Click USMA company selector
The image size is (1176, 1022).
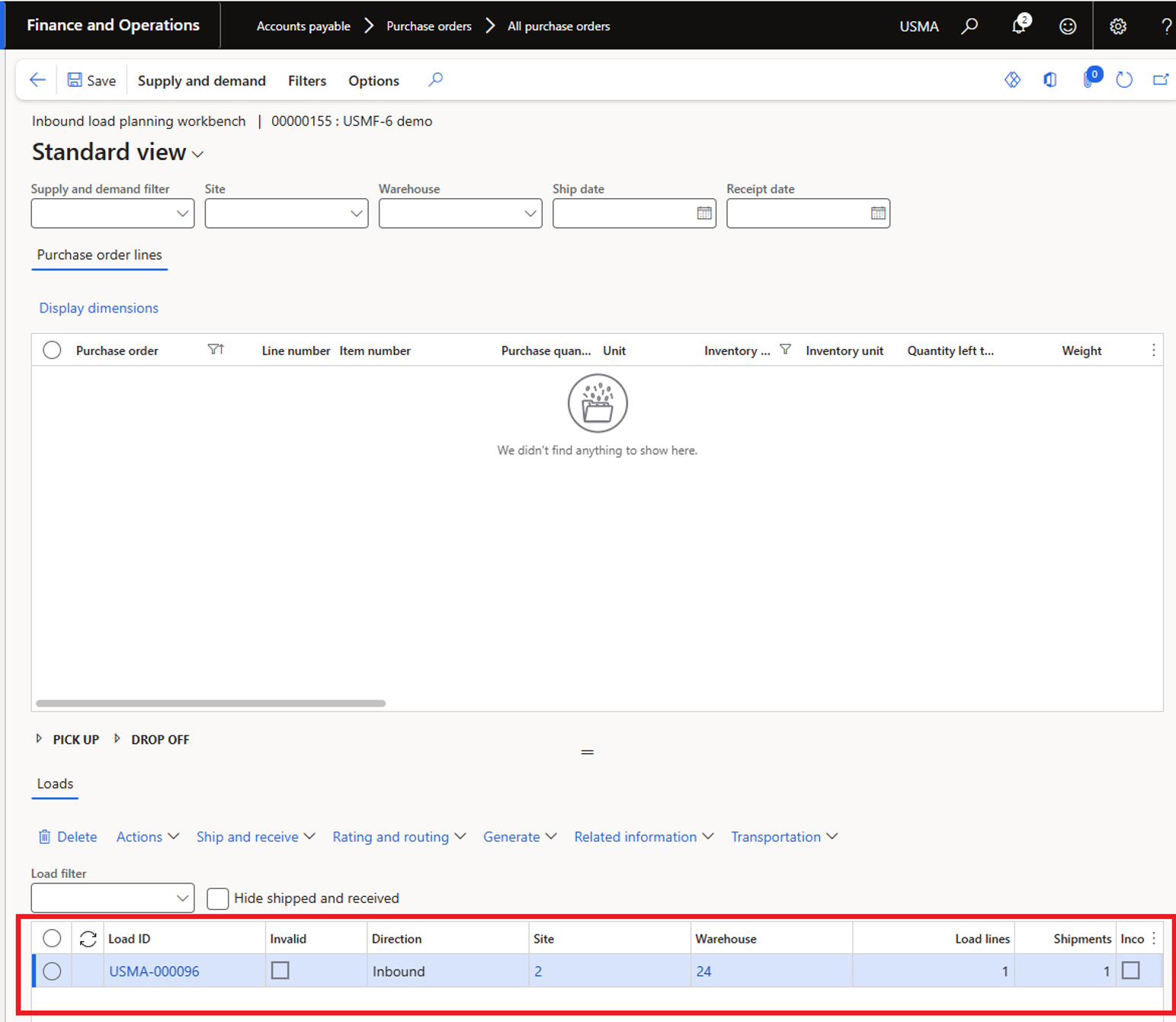pos(918,26)
